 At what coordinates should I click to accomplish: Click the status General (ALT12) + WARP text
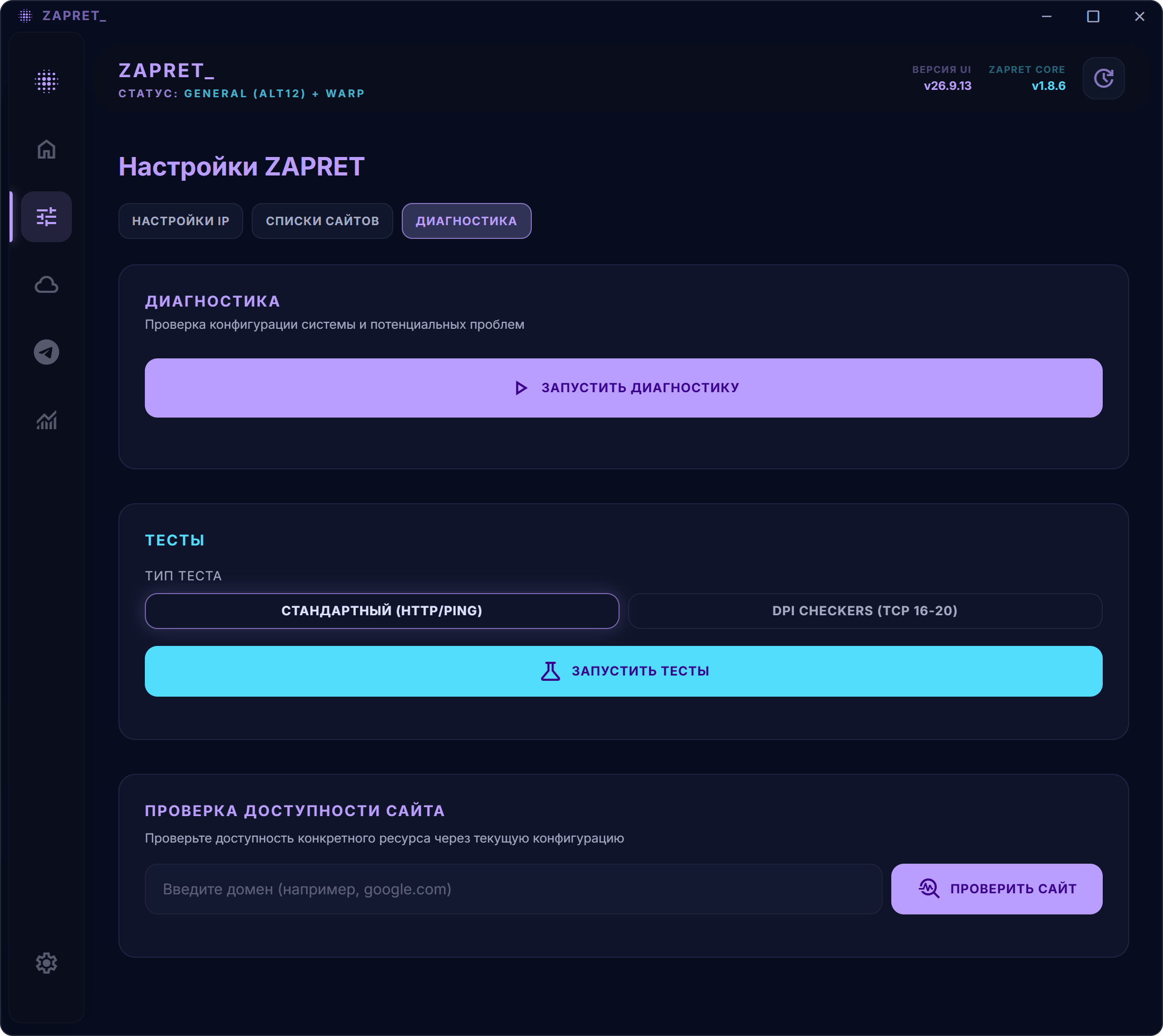pos(274,94)
